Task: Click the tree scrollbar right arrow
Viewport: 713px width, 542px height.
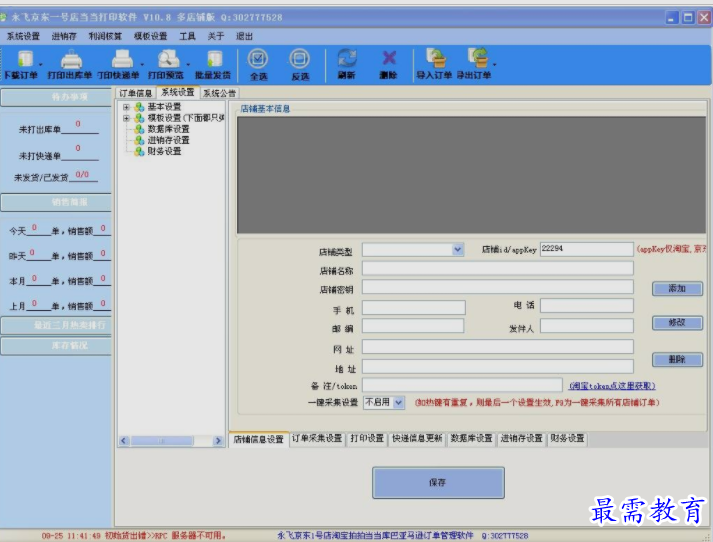Action: click(x=218, y=441)
